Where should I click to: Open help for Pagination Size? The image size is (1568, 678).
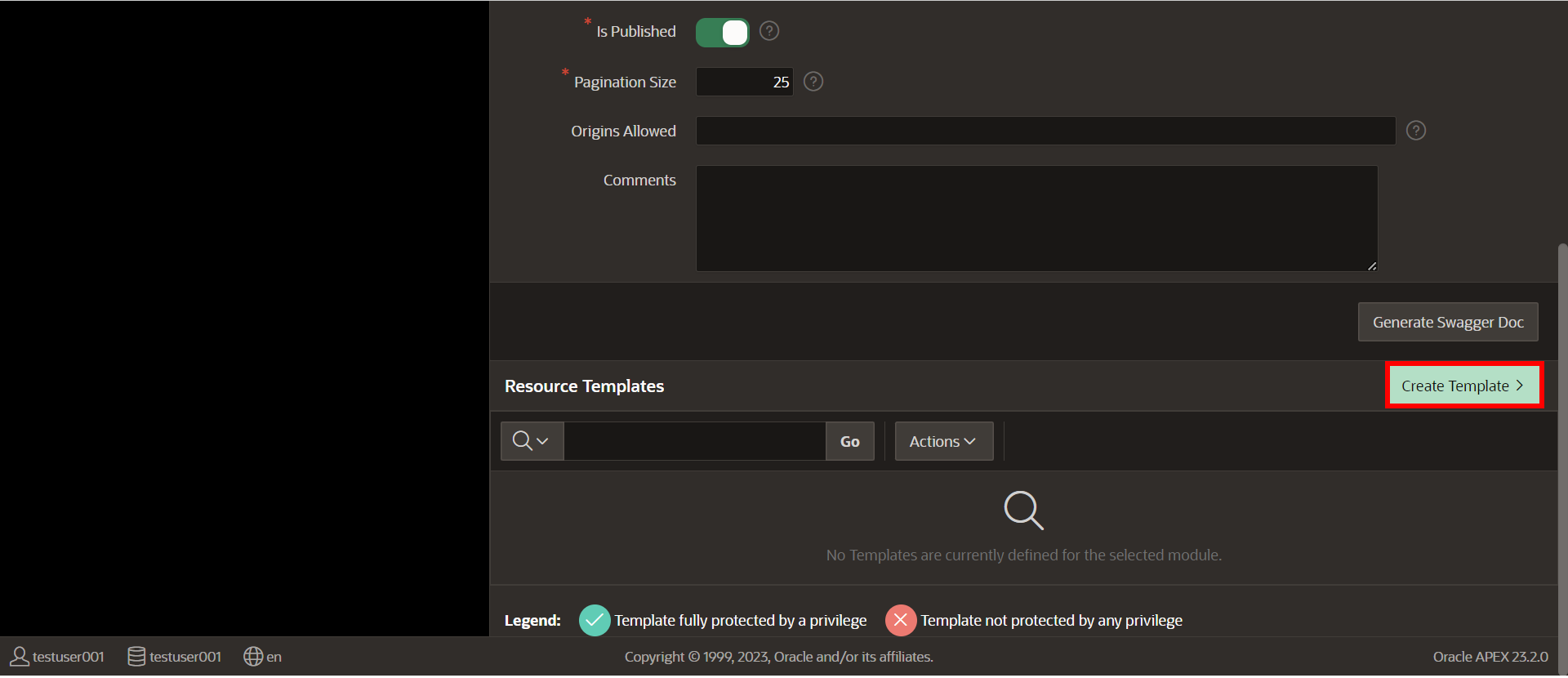813,82
